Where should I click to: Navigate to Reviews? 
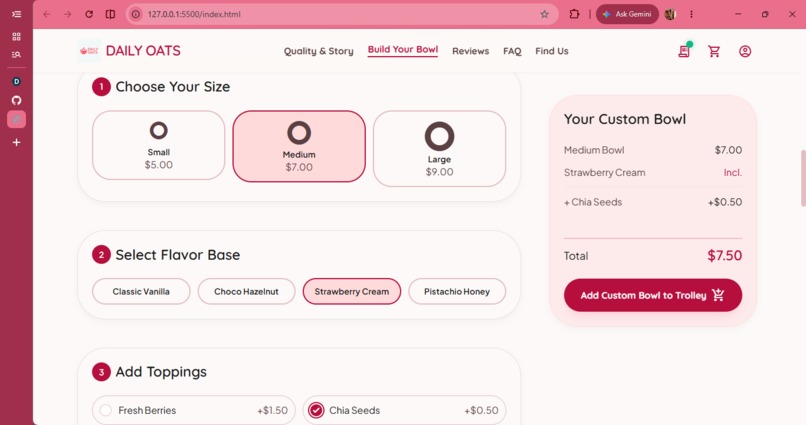(x=470, y=51)
